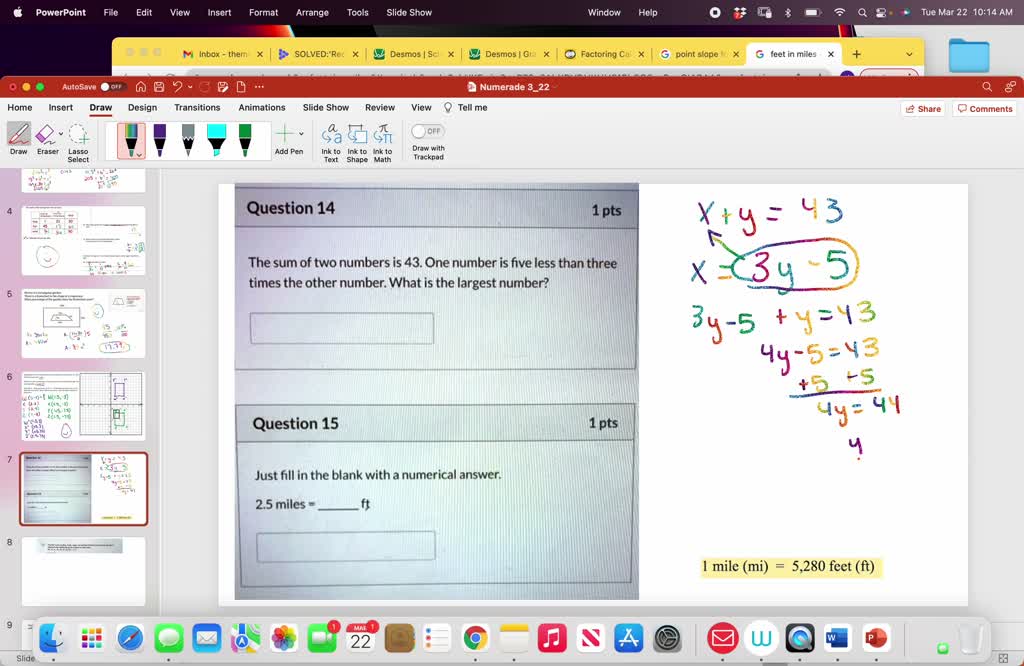The image size is (1024, 666).
Task: Enable the rainbow multicolor pen
Action: pos(131,137)
